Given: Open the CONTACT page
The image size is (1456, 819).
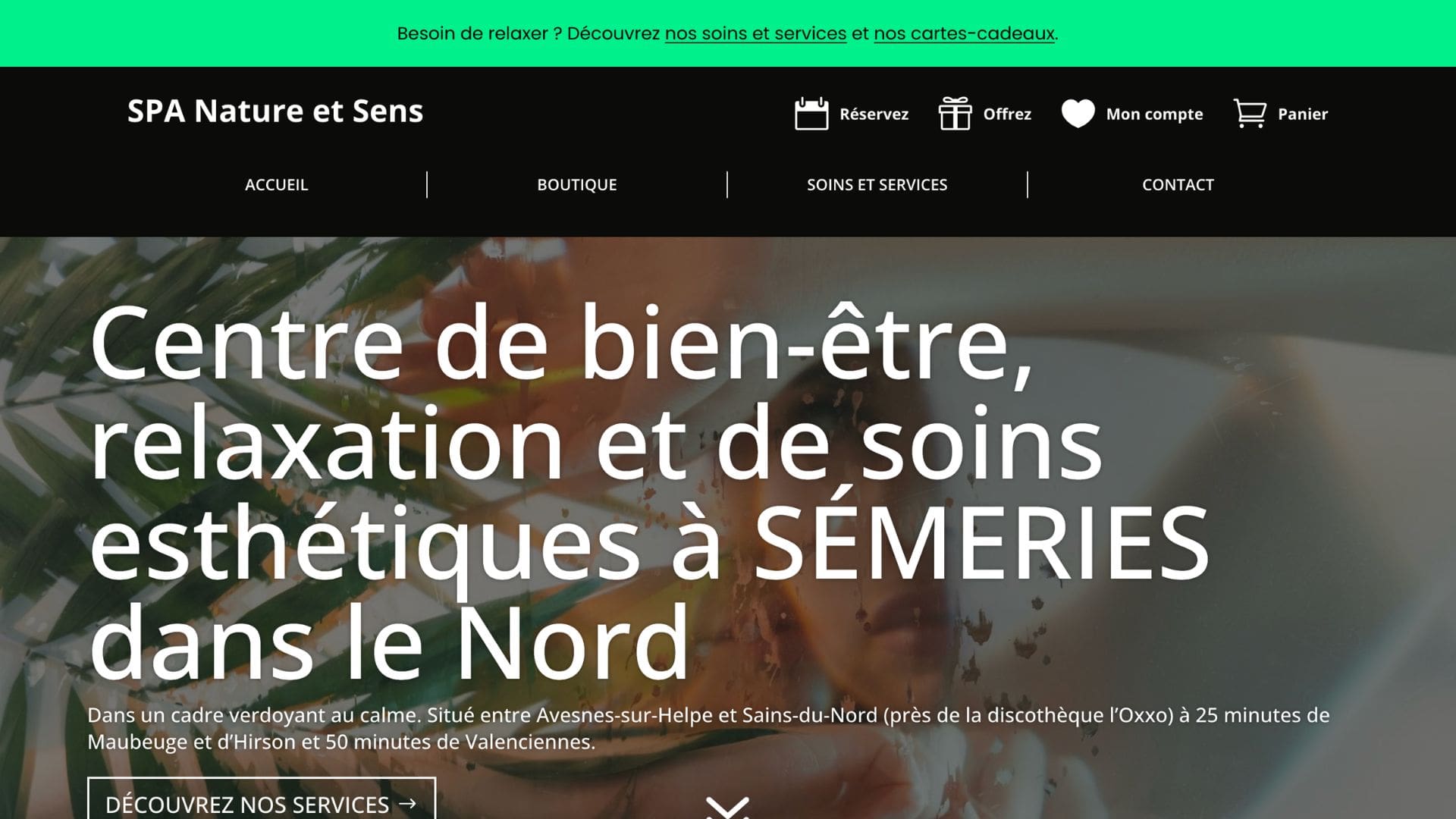Looking at the screenshot, I should coord(1178,184).
